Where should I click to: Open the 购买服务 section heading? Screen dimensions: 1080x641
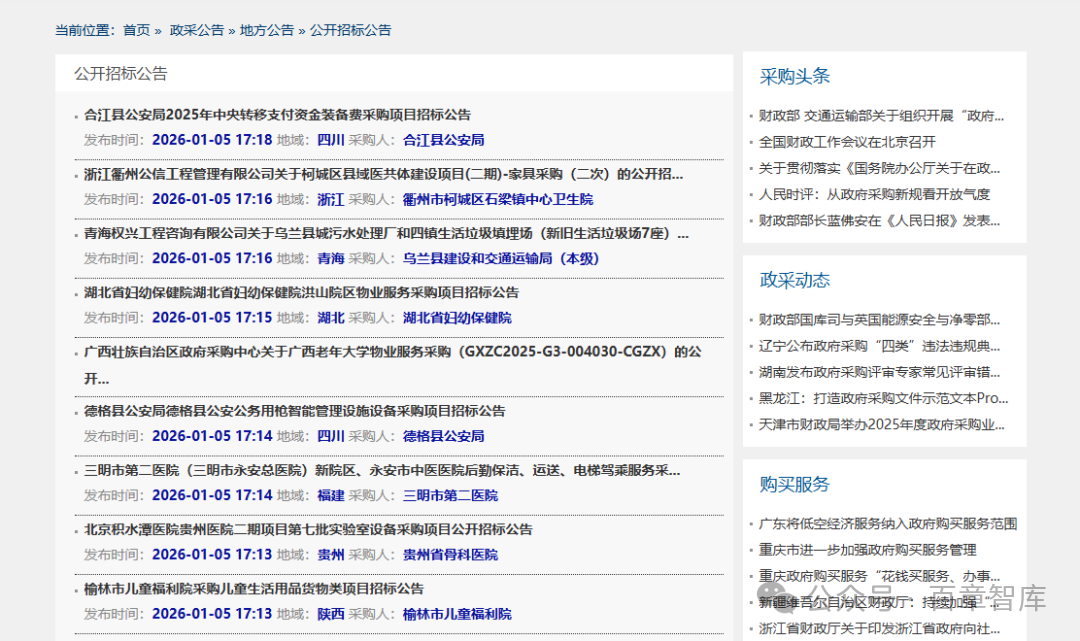[x=794, y=484]
